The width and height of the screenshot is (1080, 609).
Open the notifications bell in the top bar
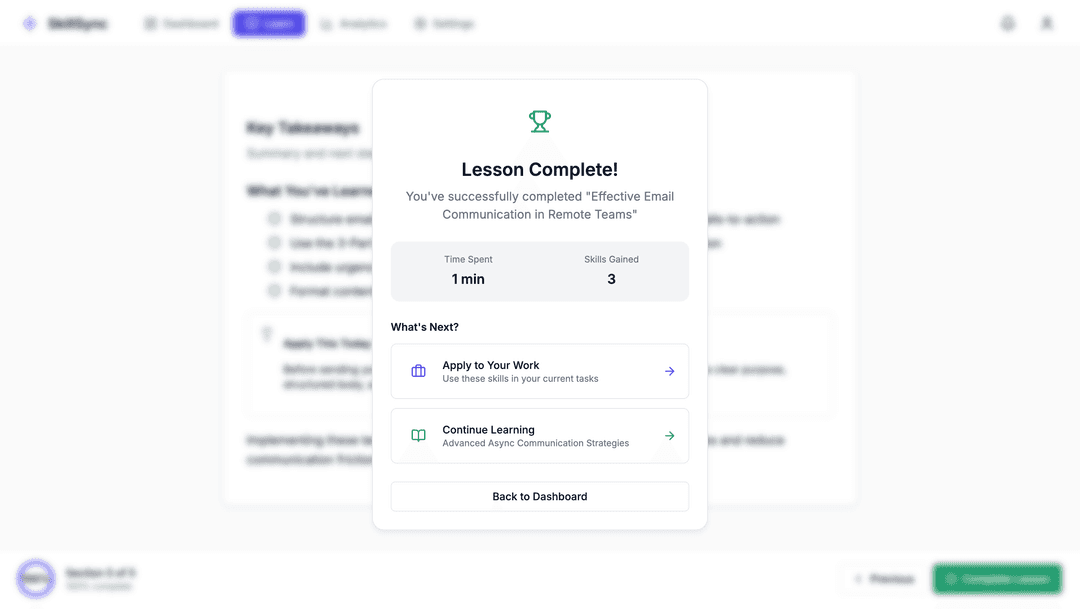click(1008, 23)
